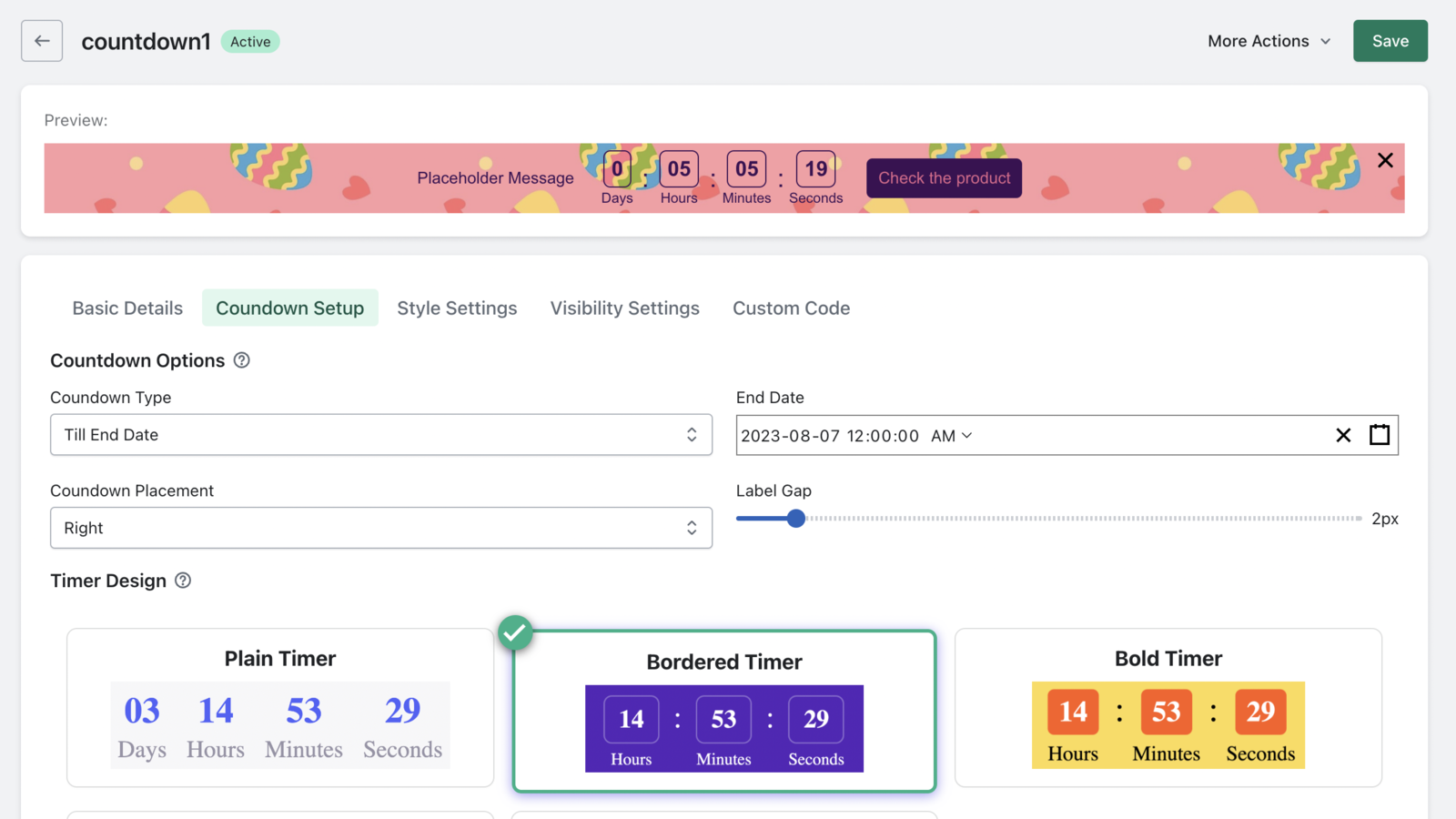1456x819 pixels.
Task: Choose the Plain Timer design card
Action: (x=280, y=708)
